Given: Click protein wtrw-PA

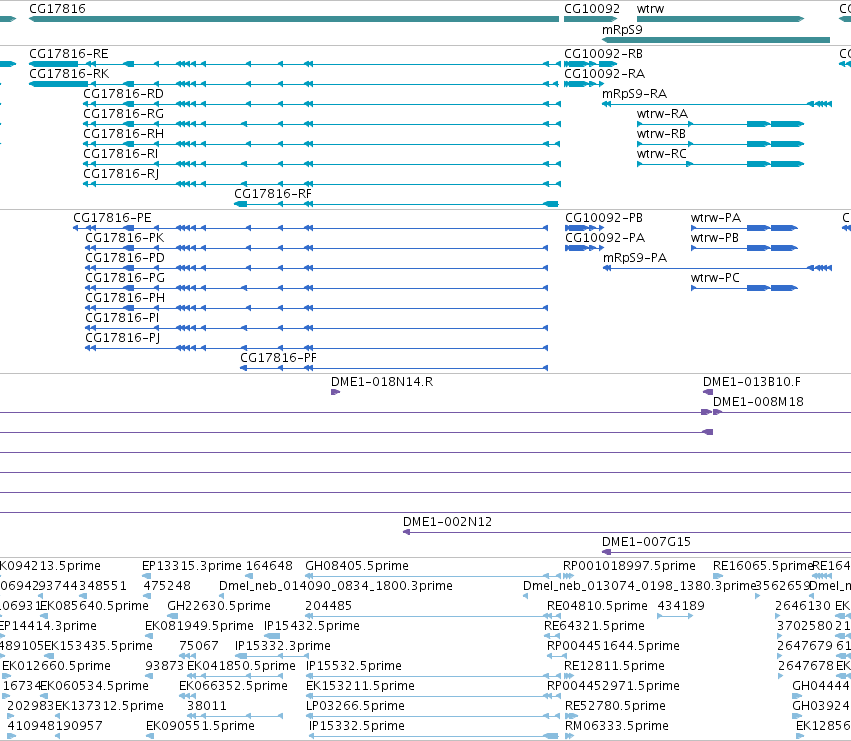Looking at the screenshot, I should click(716, 218).
